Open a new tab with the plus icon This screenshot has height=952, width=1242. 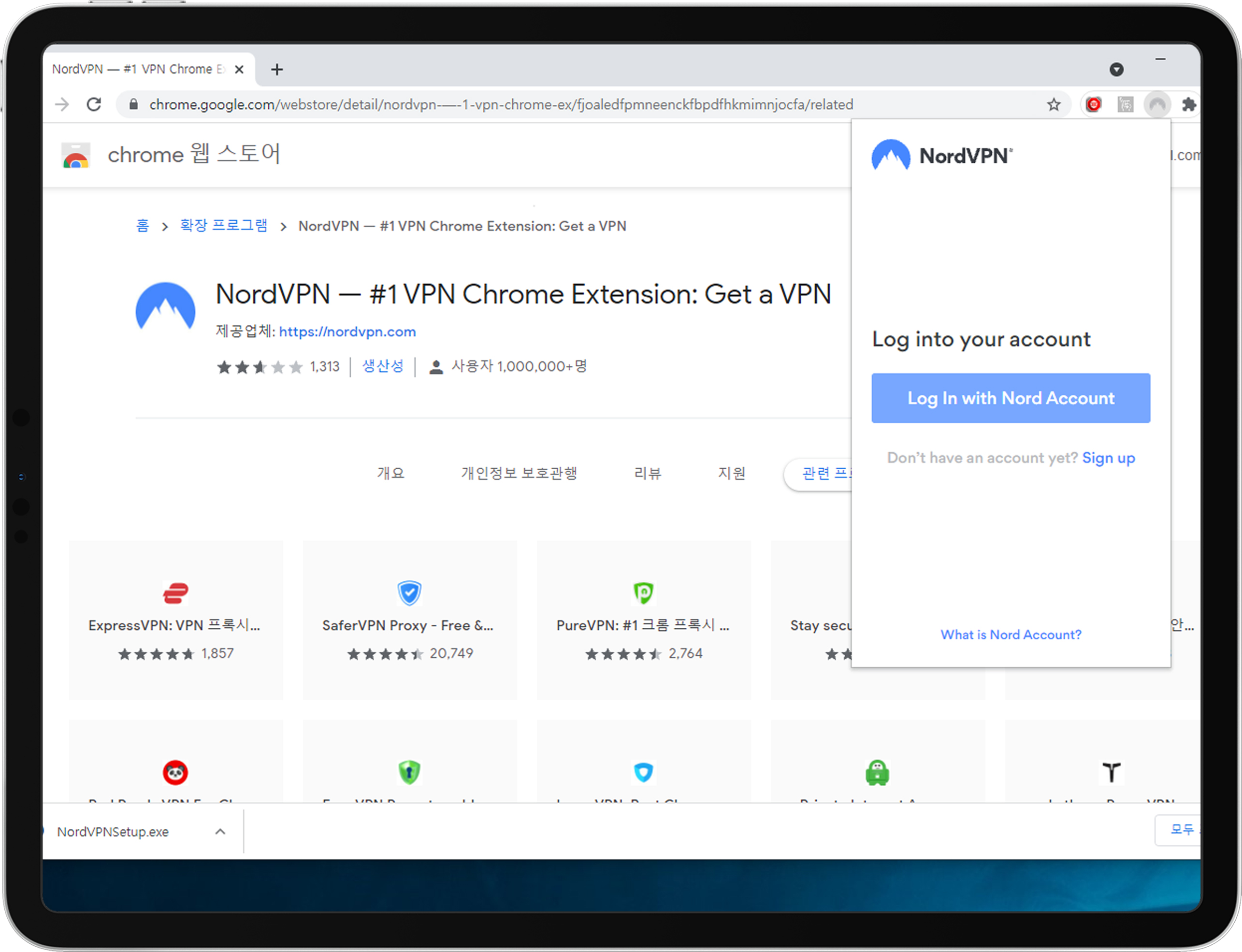276,70
